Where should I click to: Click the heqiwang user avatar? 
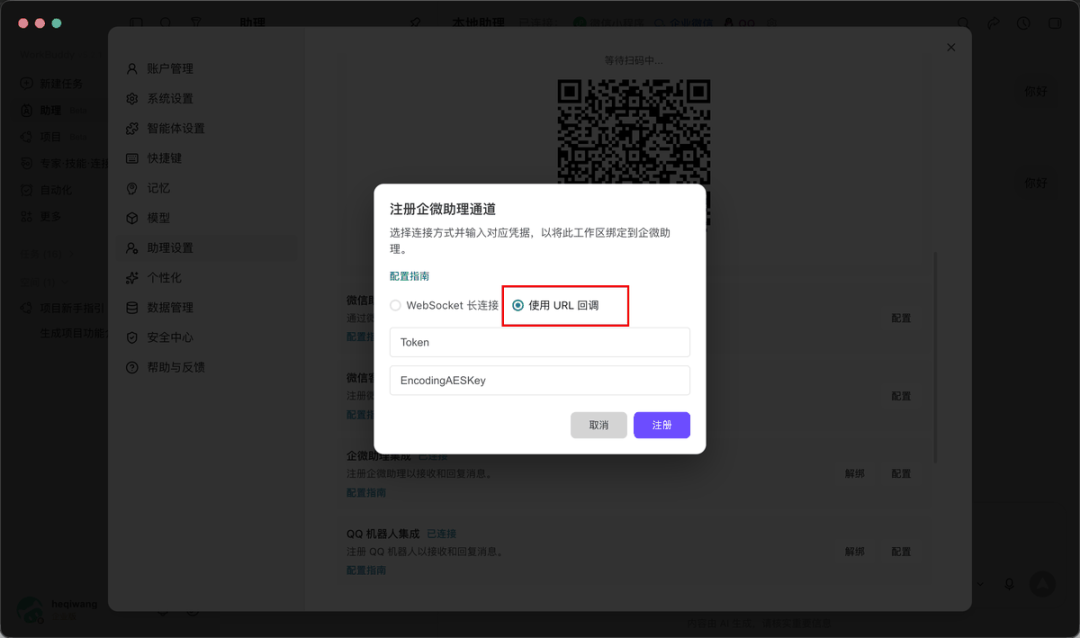(30, 610)
